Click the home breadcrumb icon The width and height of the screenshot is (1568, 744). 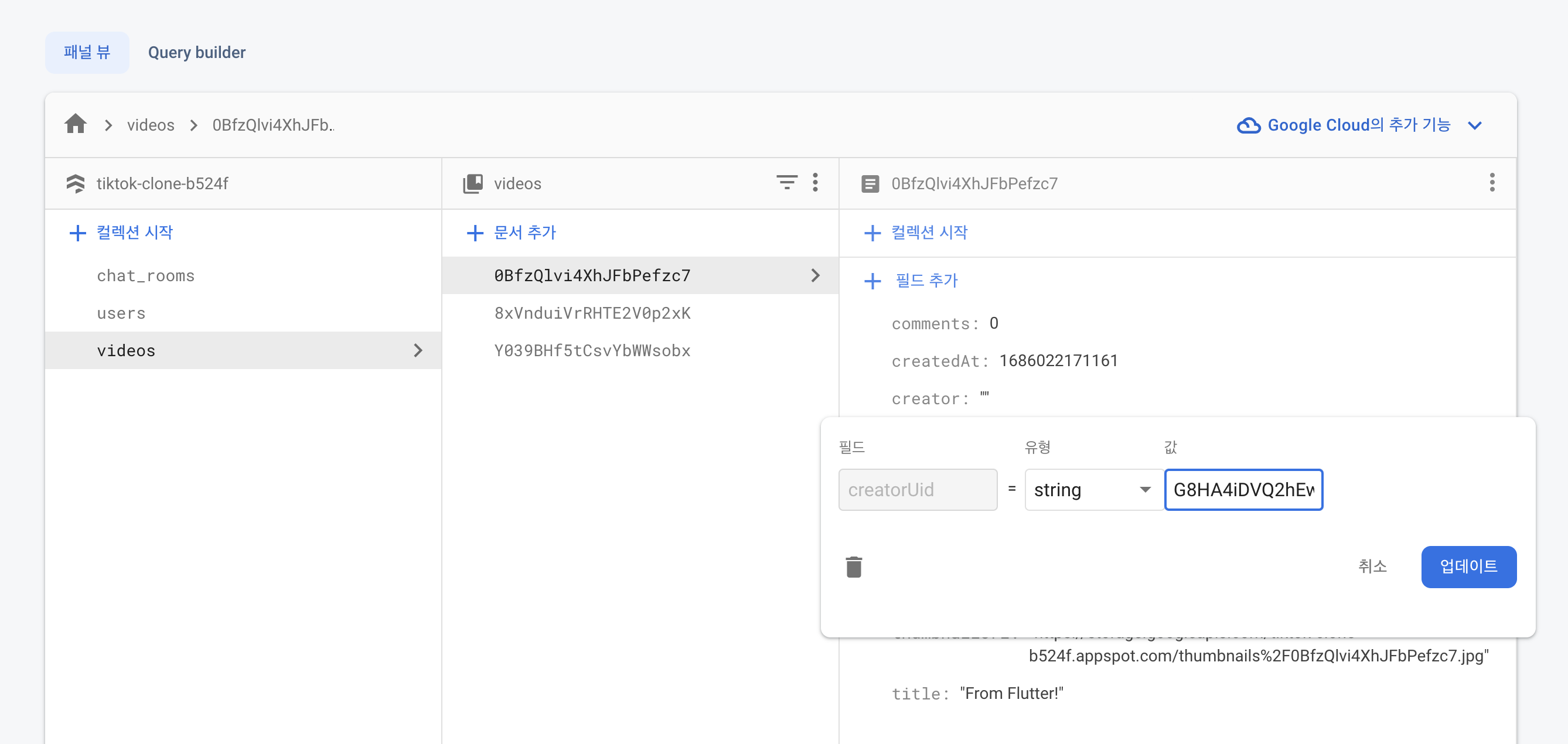pos(76,124)
